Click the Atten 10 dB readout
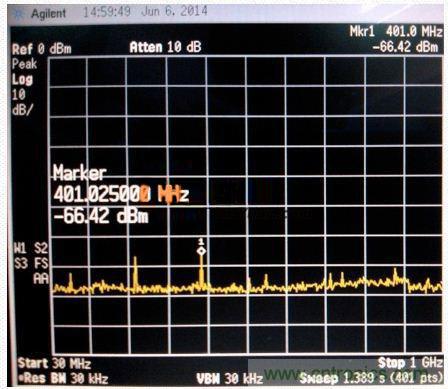Viewport: 448px width, 389px height. [165, 47]
